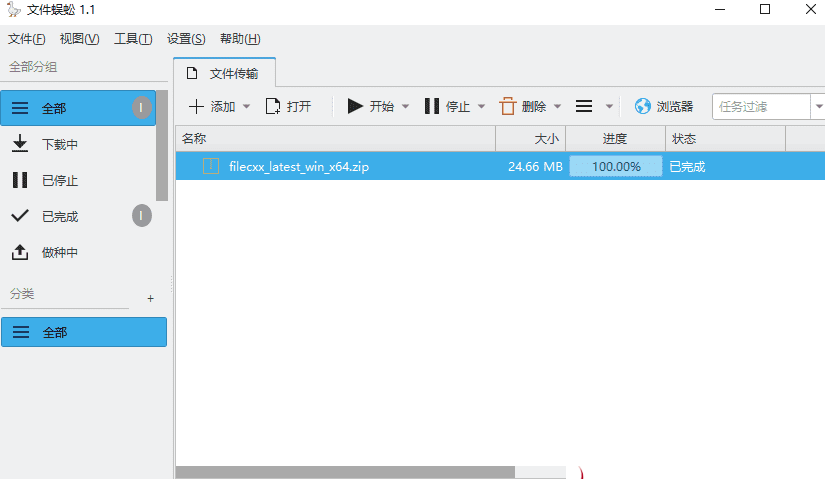Viewport: 825px width, 479px height.
Task: Click the 任务过滤 filter input field
Action: tap(760, 107)
